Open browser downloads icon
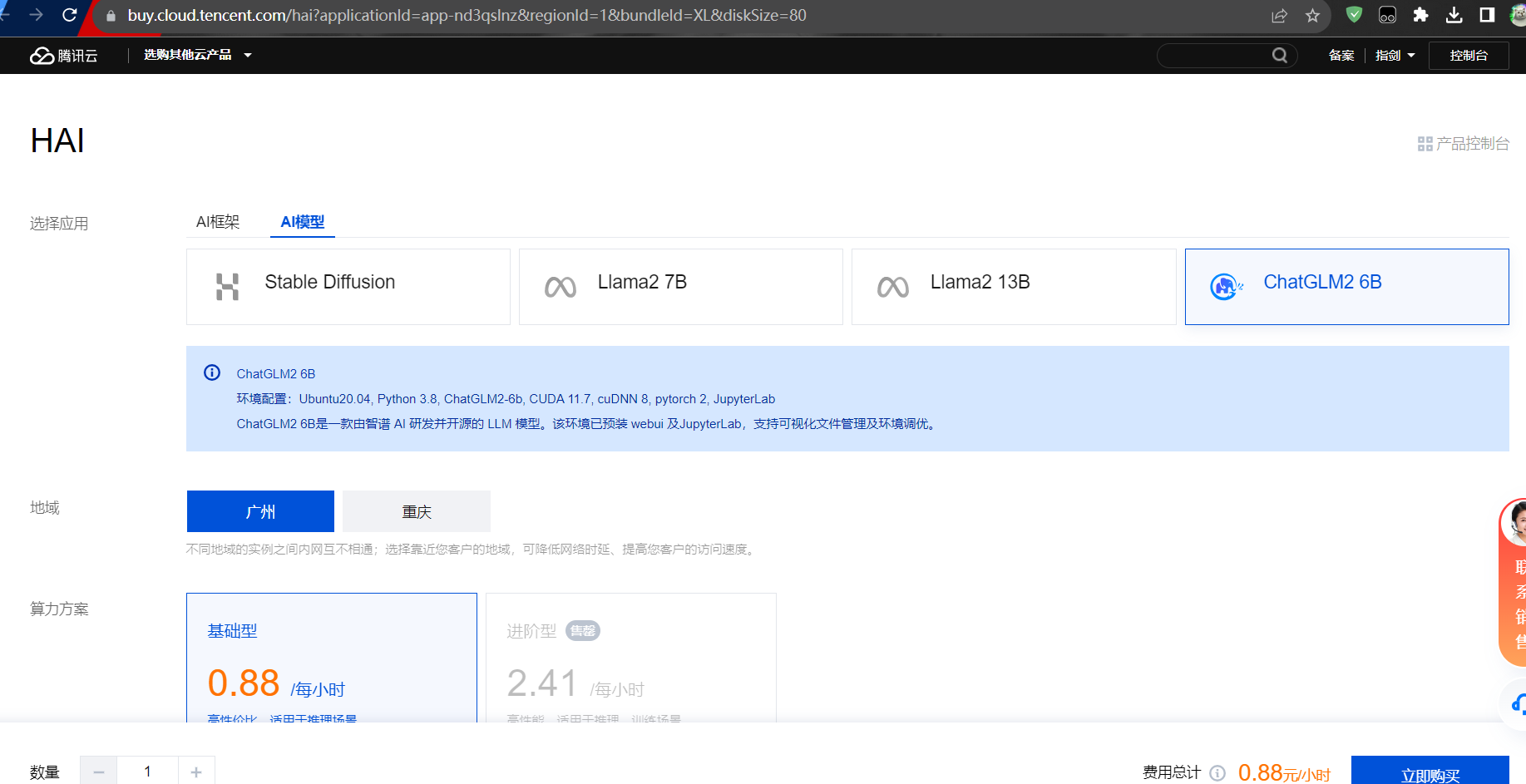This screenshot has width=1526, height=784. tap(1454, 15)
